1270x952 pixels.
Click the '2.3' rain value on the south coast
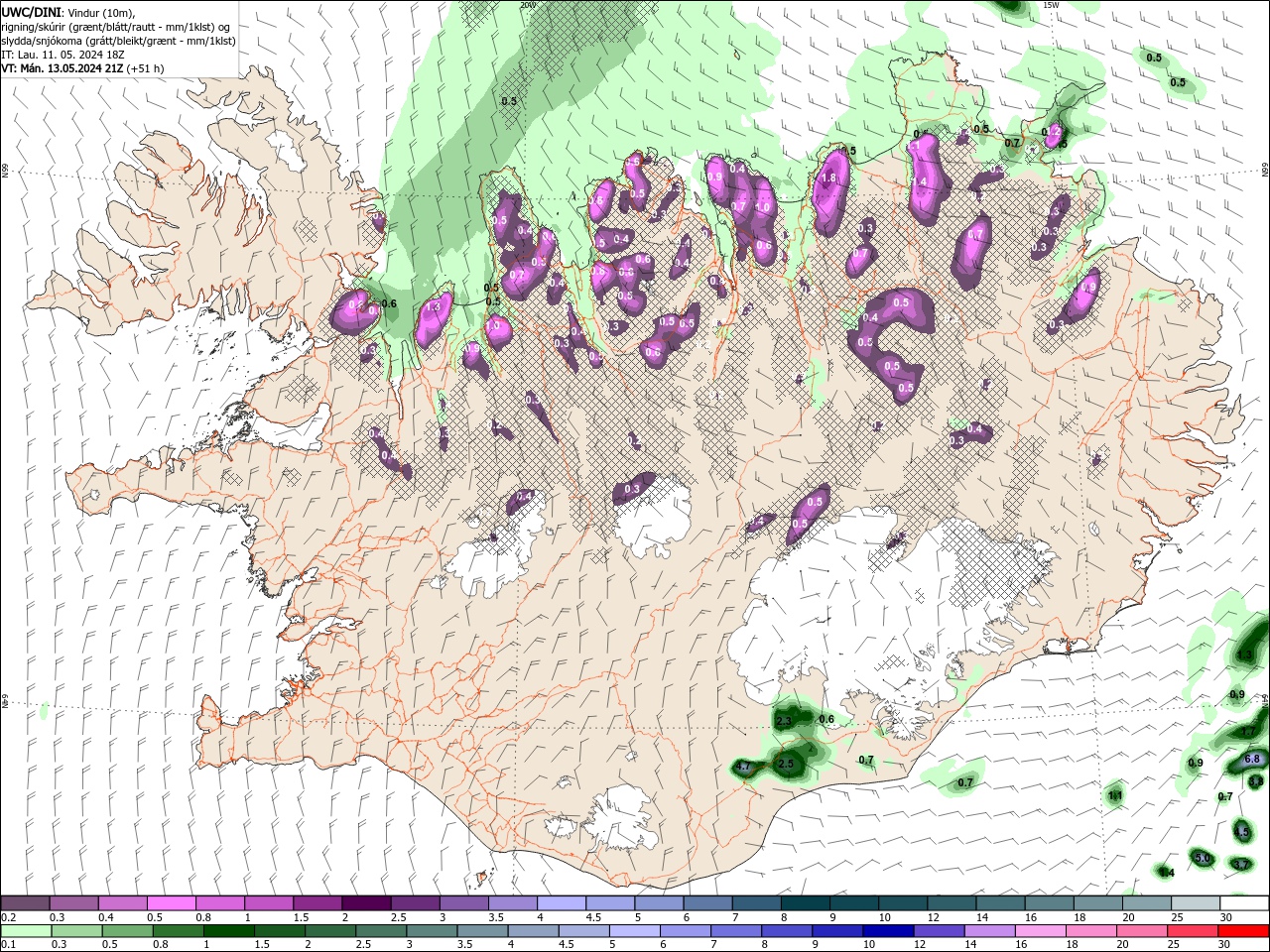pyautogui.click(x=783, y=722)
